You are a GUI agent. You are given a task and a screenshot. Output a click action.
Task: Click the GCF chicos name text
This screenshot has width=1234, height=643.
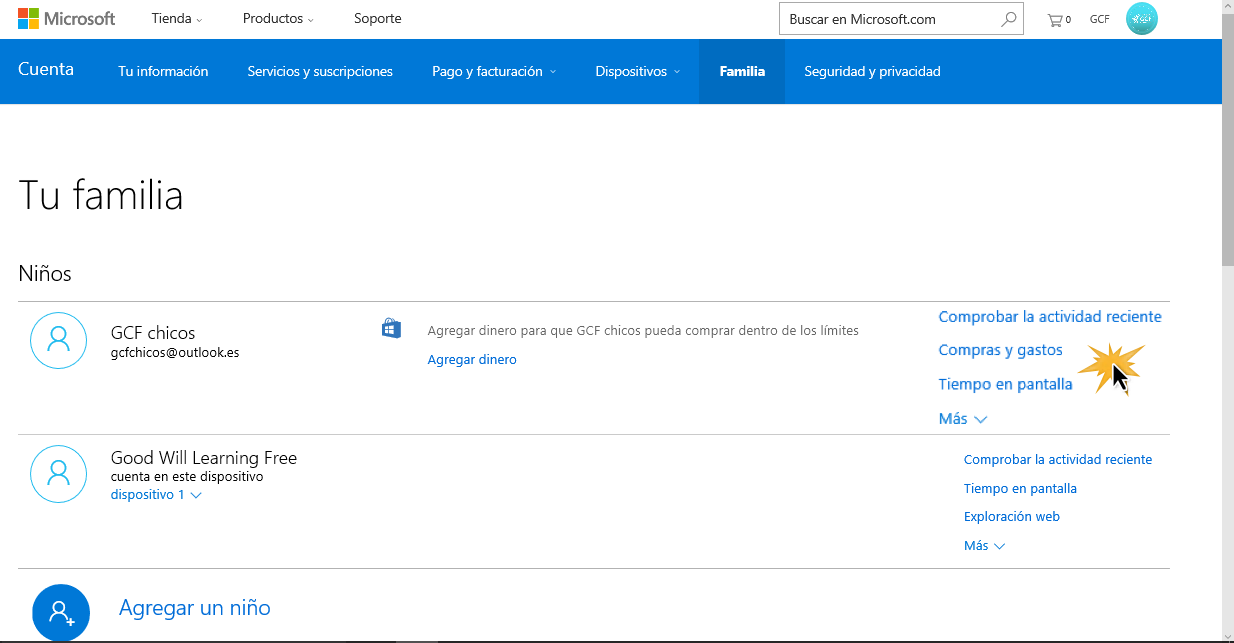pyautogui.click(x=153, y=333)
